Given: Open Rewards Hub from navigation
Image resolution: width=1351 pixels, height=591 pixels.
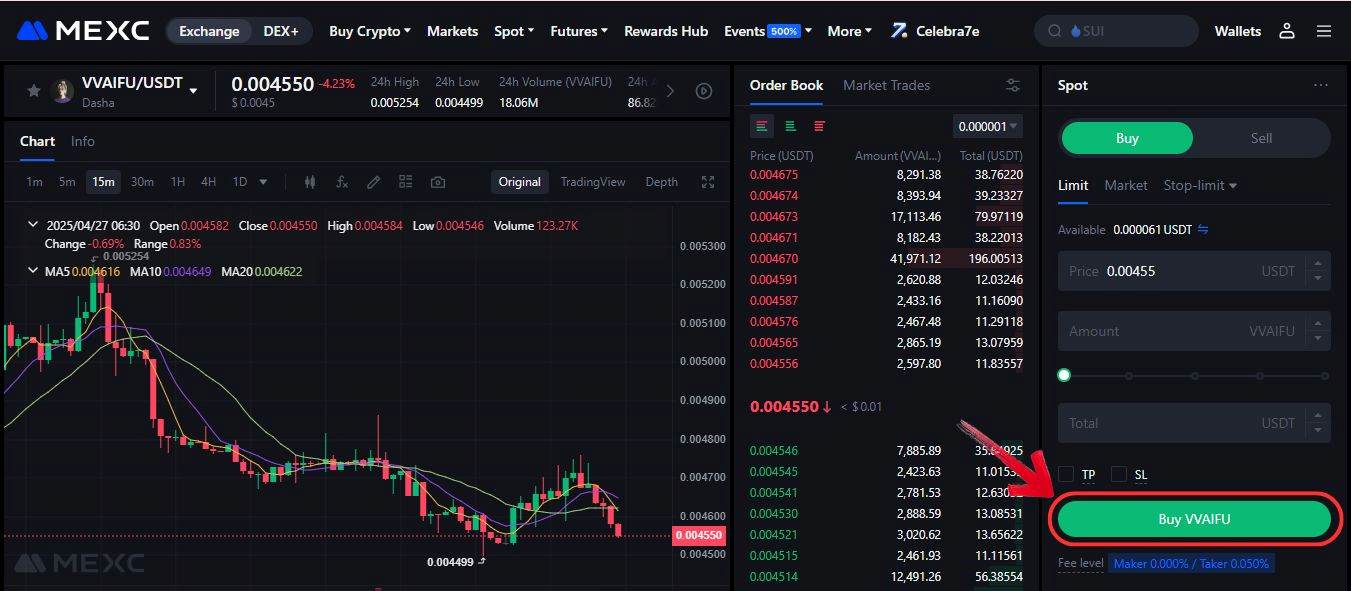Looking at the screenshot, I should tap(666, 31).
